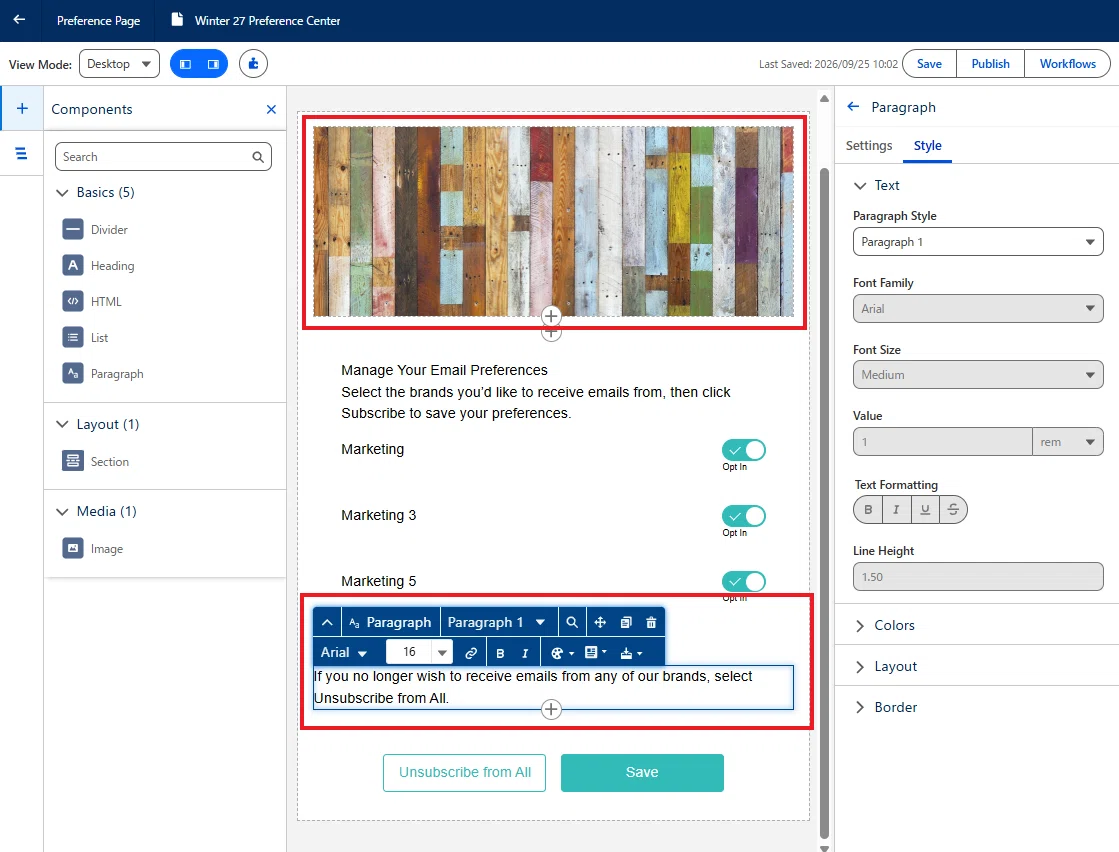
Task: Switch to the Style tab
Action: pyautogui.click(x=928, y=146)
